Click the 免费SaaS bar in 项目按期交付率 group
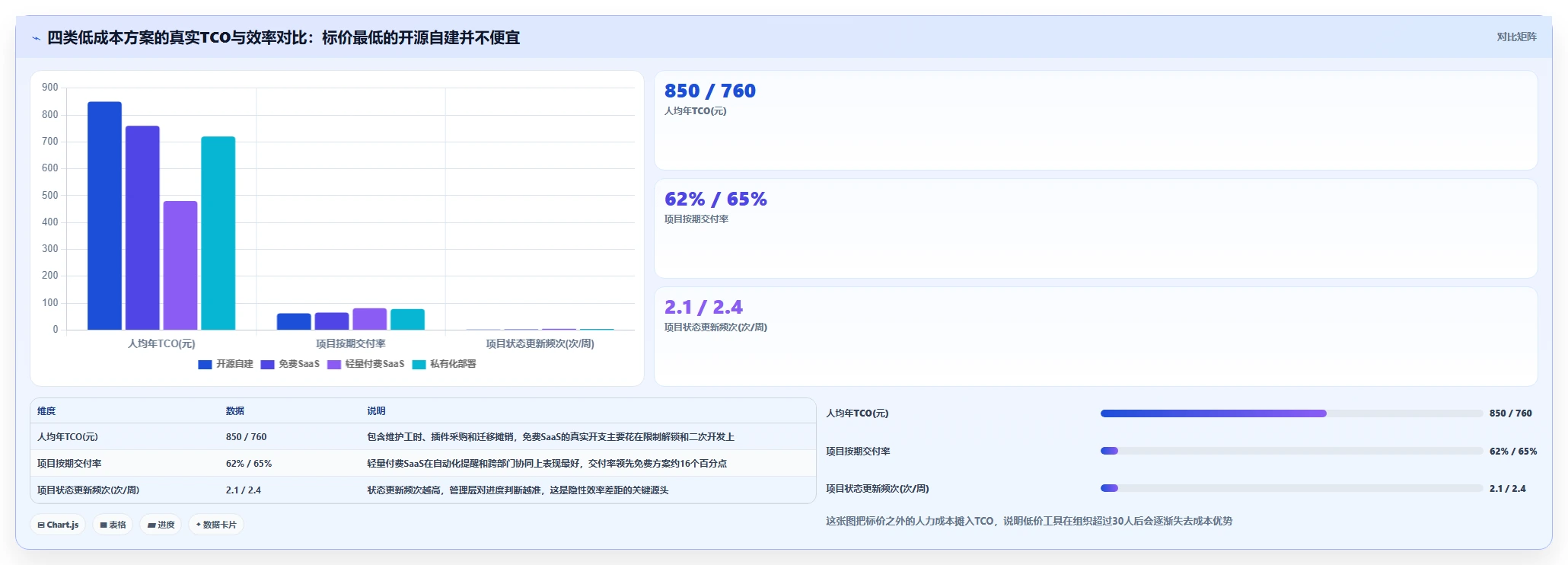The image size is (1568, 565). coord(332,321)
